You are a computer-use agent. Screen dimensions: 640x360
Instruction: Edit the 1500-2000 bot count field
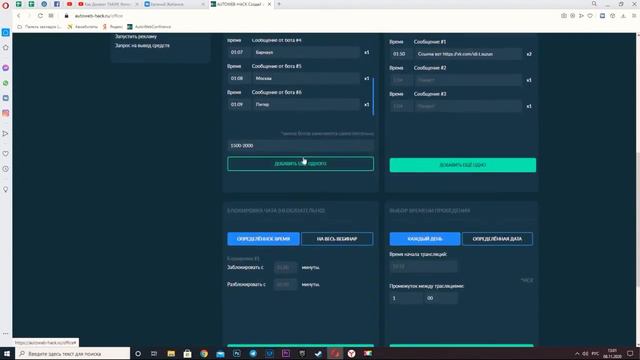[x=300, y=146]
